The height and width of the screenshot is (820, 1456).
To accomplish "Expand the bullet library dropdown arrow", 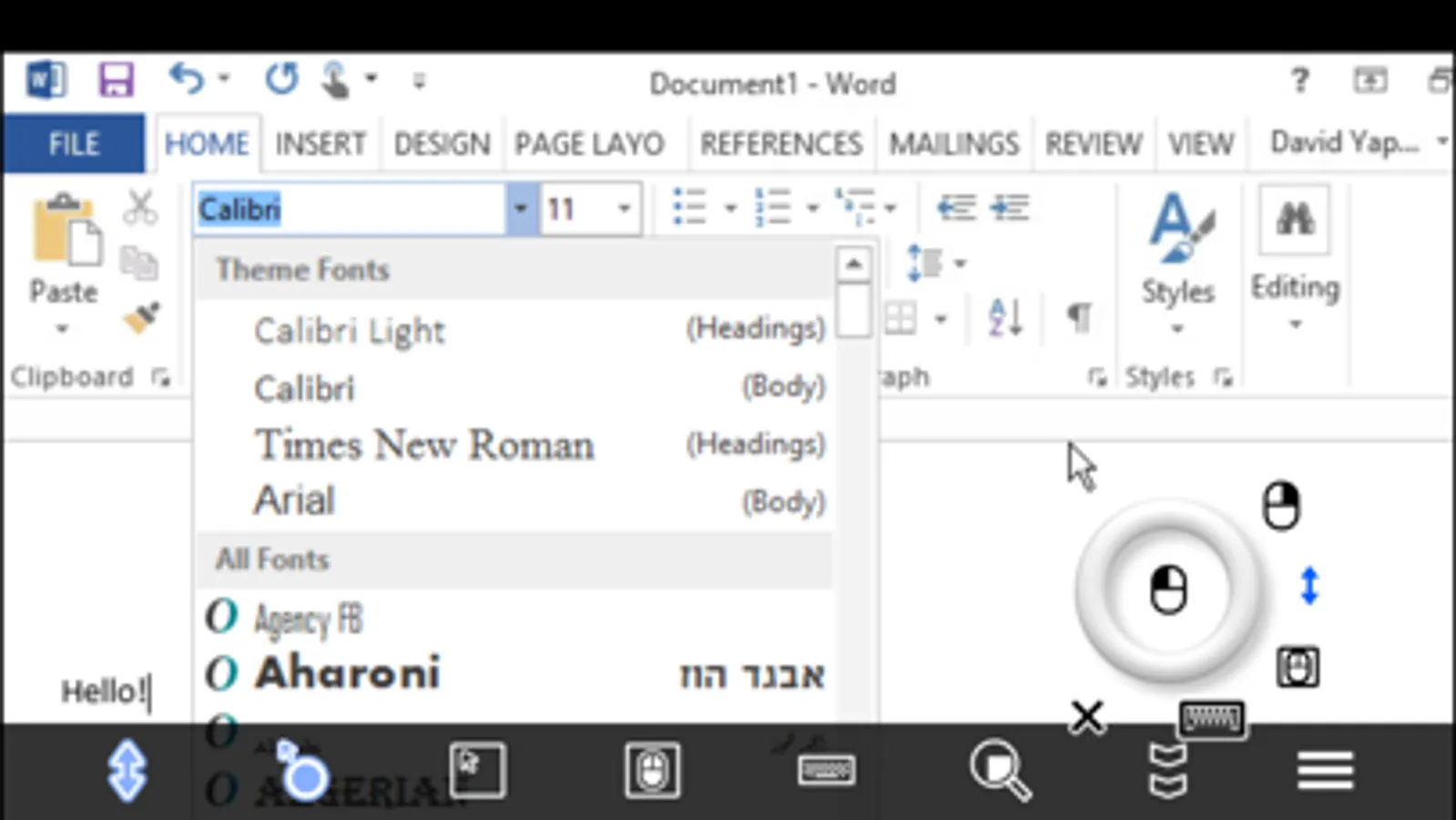I will click(x=729, y=208).
